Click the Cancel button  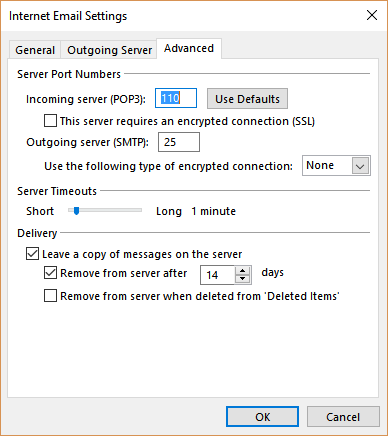[x=343, y=417]
